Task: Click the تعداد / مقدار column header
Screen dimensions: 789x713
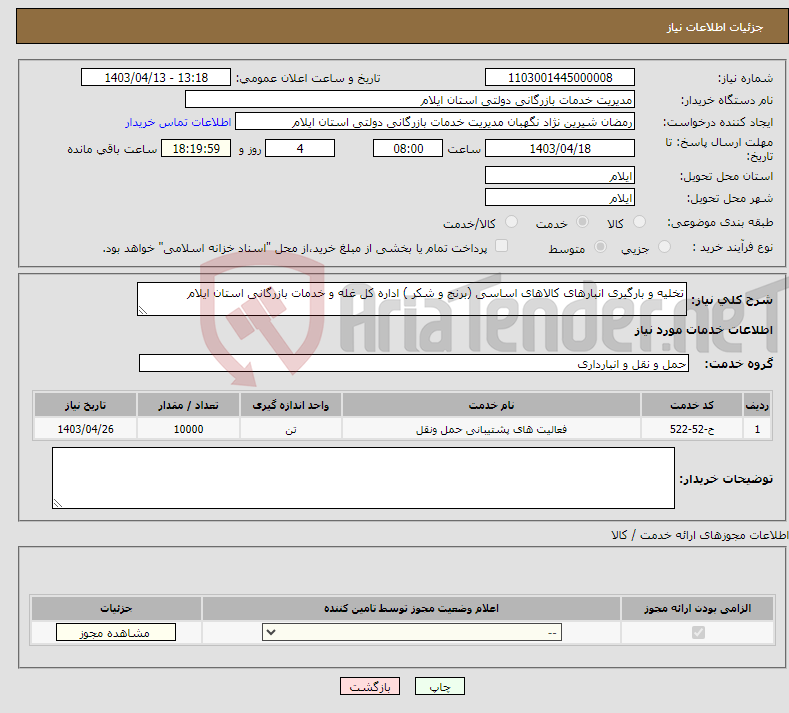Action: pos(188,405)
